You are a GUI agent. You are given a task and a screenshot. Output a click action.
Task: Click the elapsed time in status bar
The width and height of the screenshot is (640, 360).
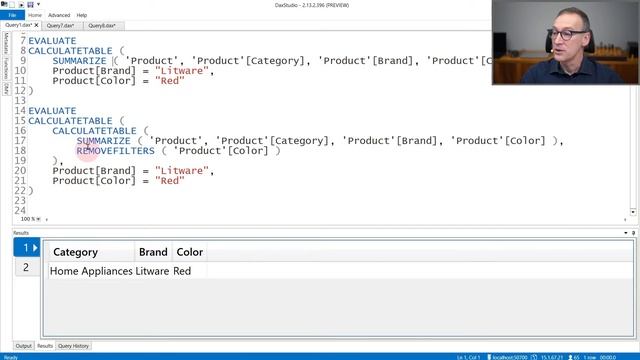pyautogui.click(x=608, y=357)
